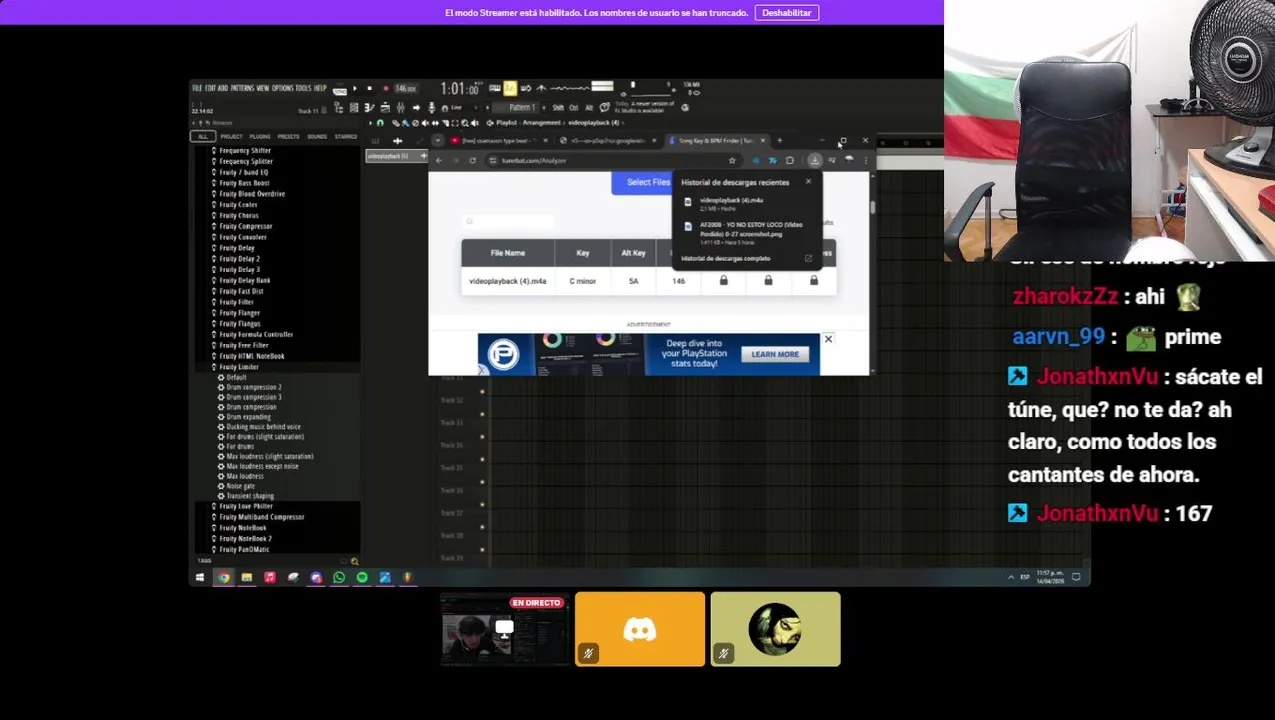Open Spotify from the Windows taskbar
This screenshot has height=720, width=1275.
362,577
